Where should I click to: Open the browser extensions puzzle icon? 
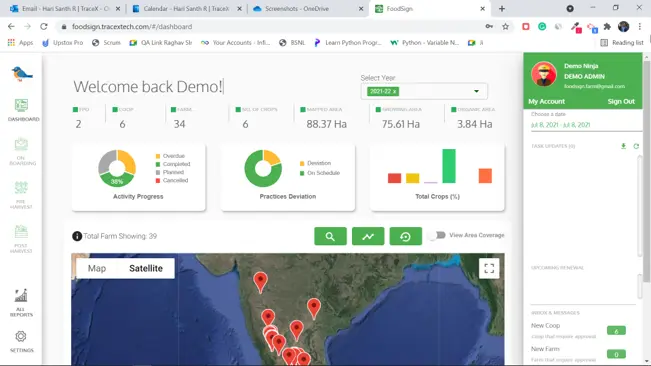point(607,27)
